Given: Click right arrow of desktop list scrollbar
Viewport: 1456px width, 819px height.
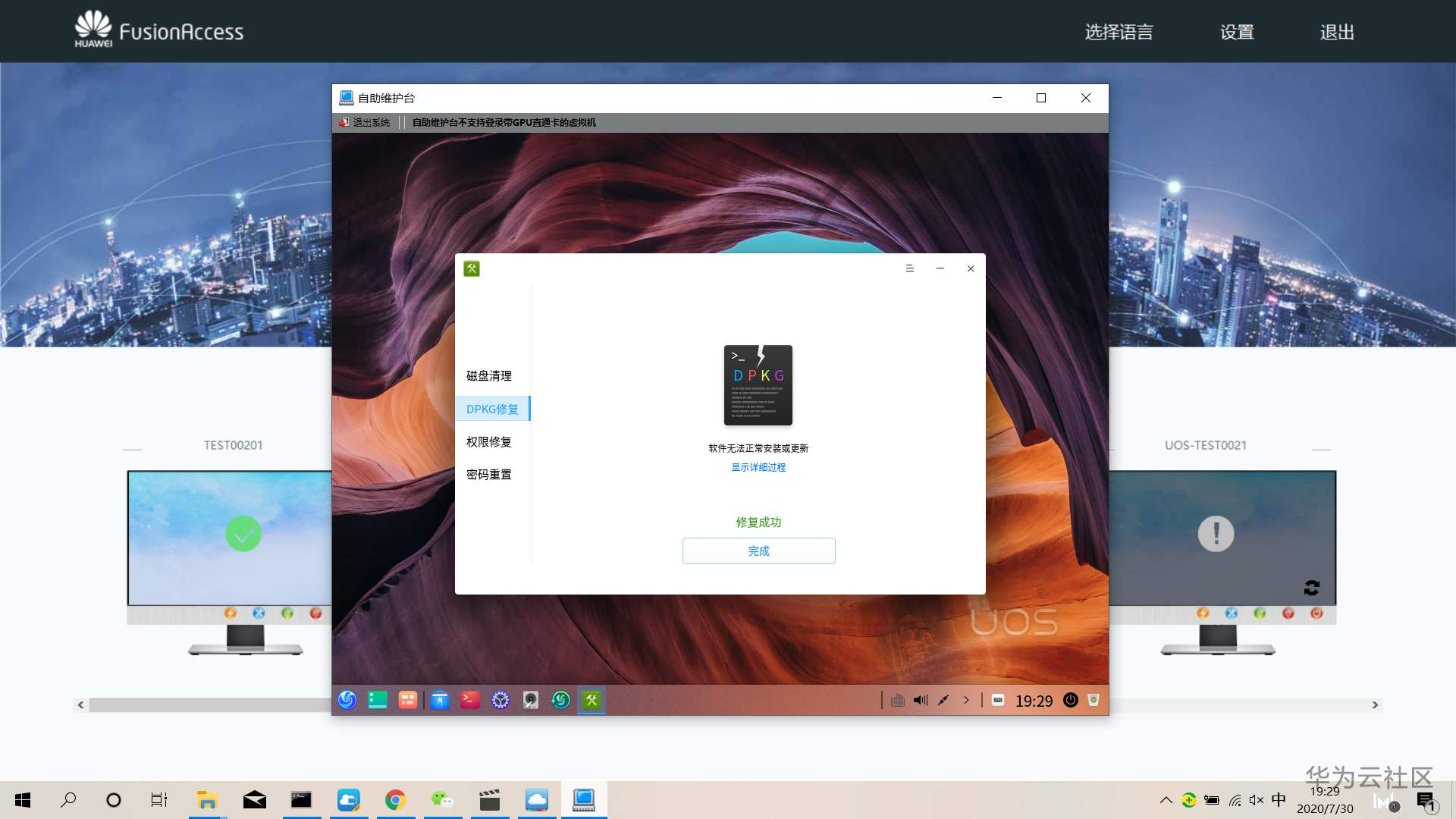Looking at the screenshot, I should 1375,705.
